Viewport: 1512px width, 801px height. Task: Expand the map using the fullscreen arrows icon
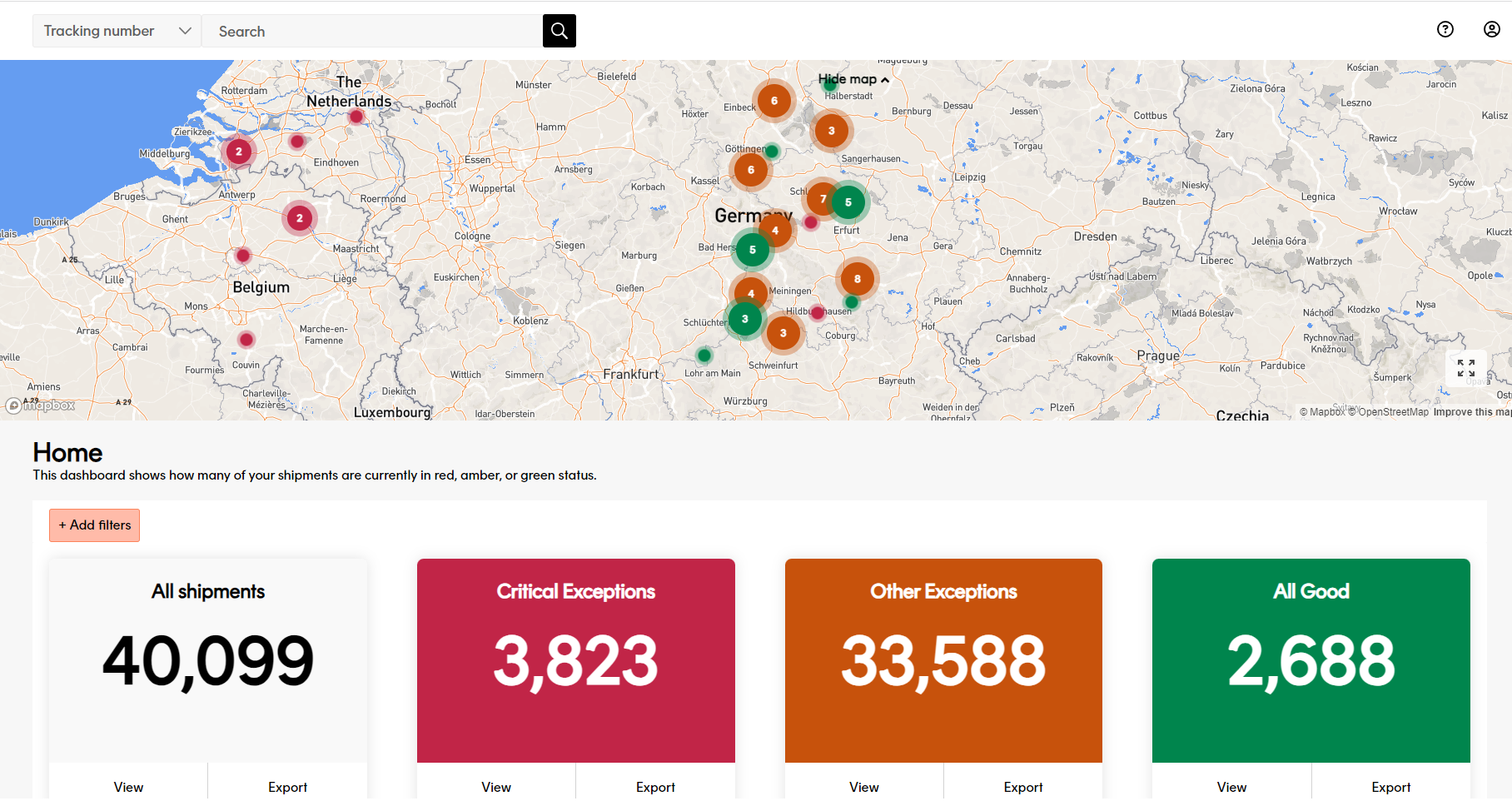[x=1467, y=366]
